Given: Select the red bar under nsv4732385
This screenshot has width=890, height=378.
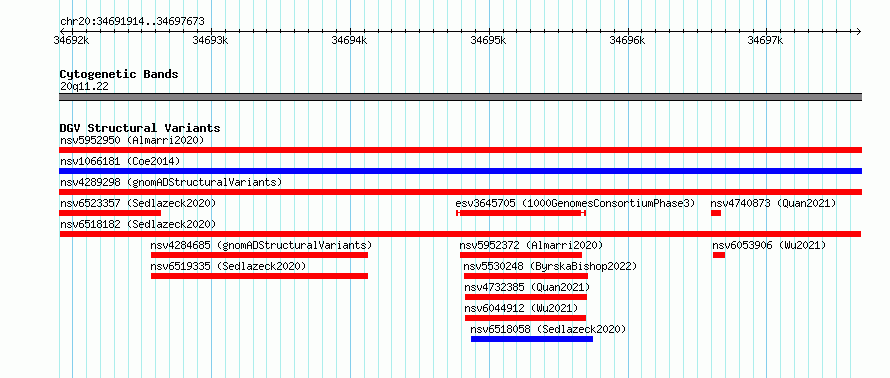Looking at the screenshot, I should tap(526, 297).
